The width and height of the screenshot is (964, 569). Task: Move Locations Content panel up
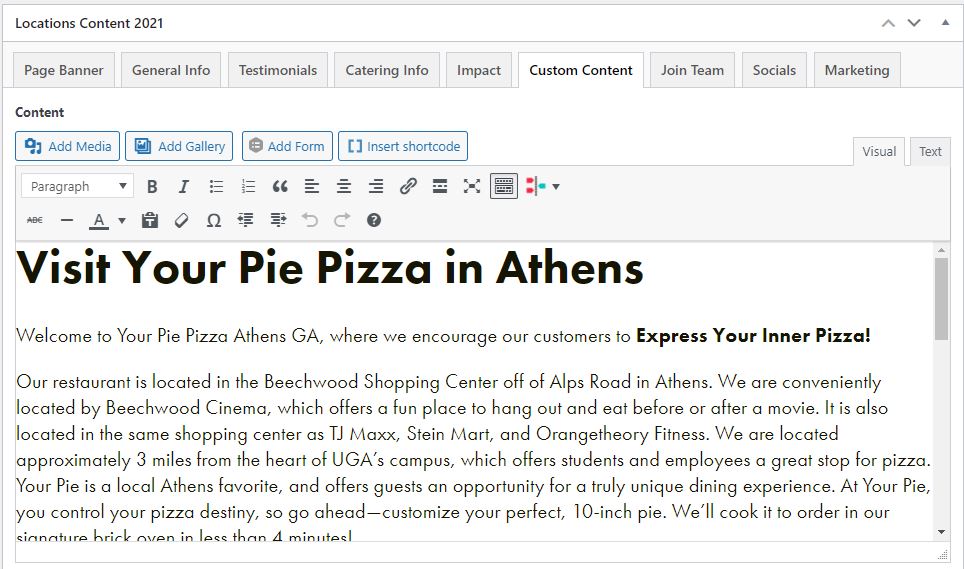[x=888, y=23]
